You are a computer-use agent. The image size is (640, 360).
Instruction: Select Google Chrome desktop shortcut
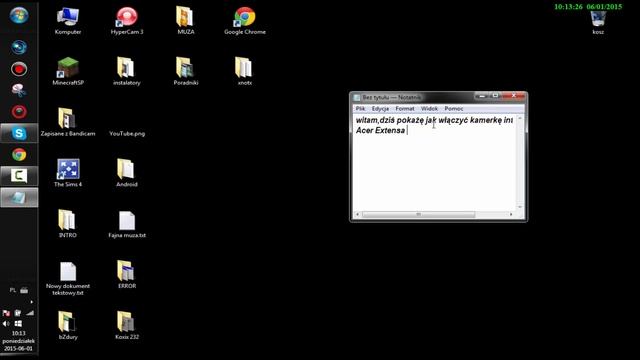coord(245,21)
